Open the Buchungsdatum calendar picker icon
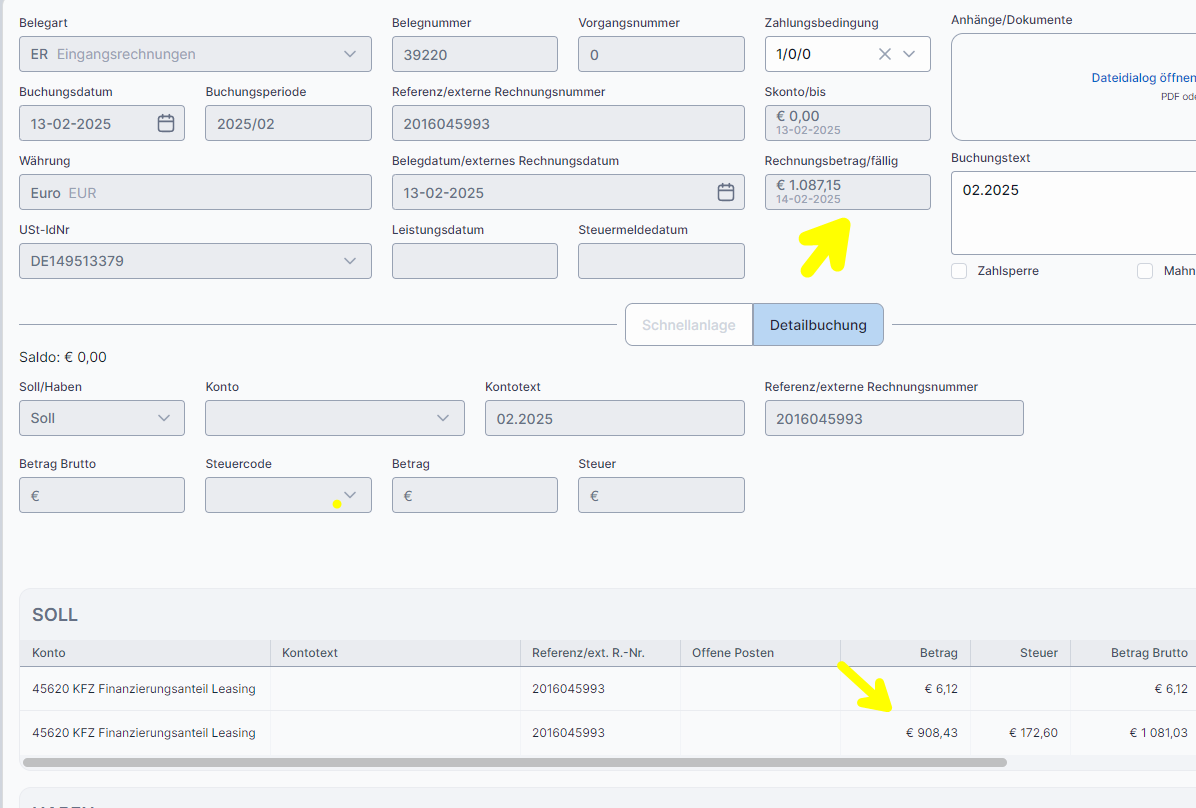Image resolution: width=1196 pixels, height=808 pixels. [166, 123]
